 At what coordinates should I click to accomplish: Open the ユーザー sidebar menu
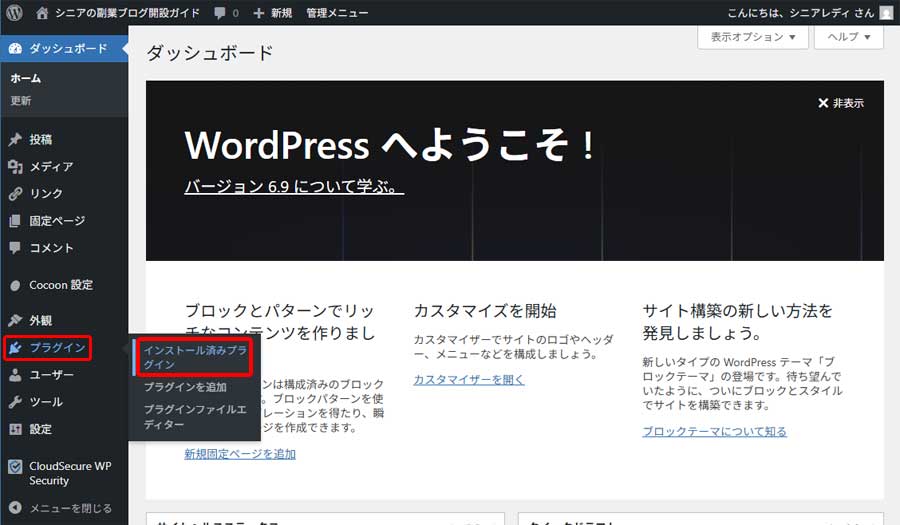(x=52, y=375)
